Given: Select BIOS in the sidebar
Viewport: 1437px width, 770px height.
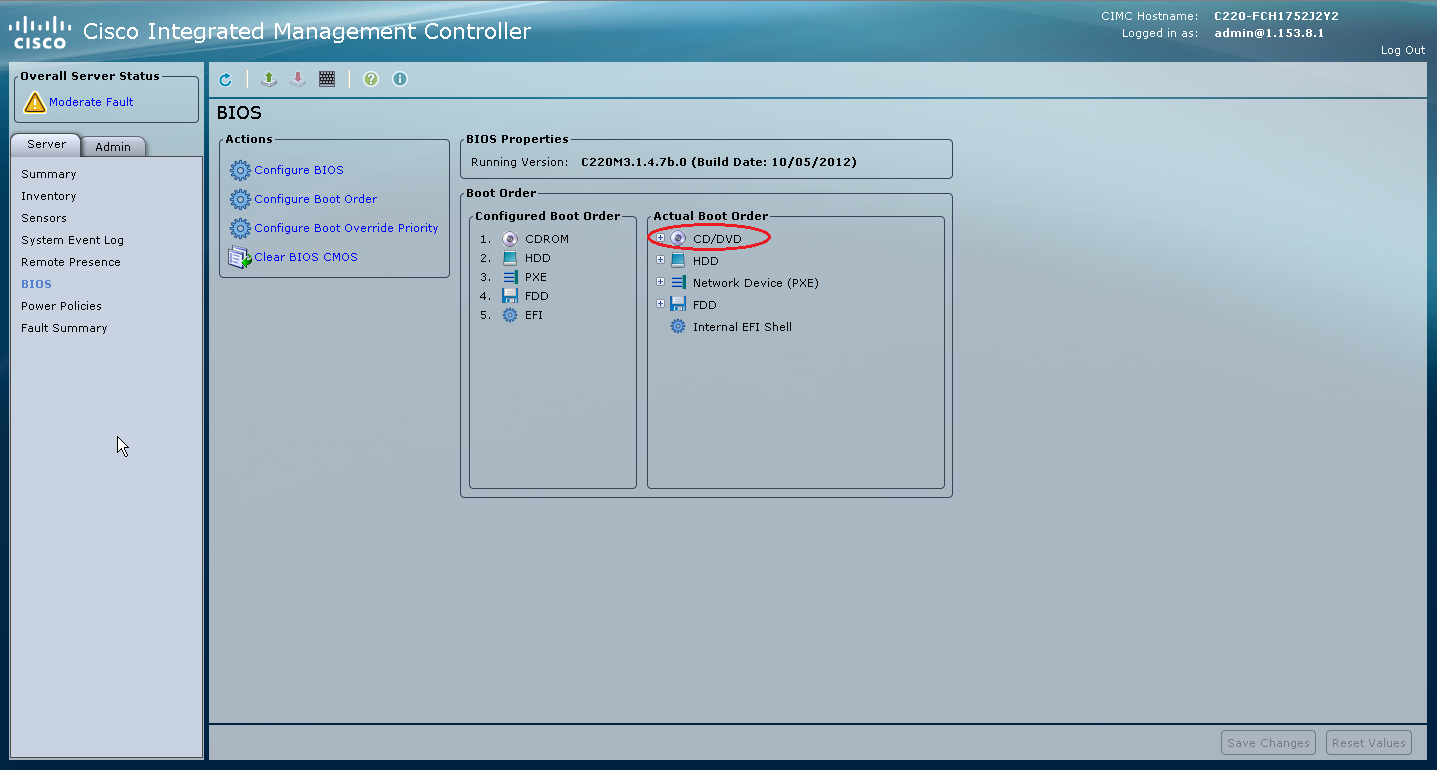Looking at the screenshot, I should (x=36, y=284).
